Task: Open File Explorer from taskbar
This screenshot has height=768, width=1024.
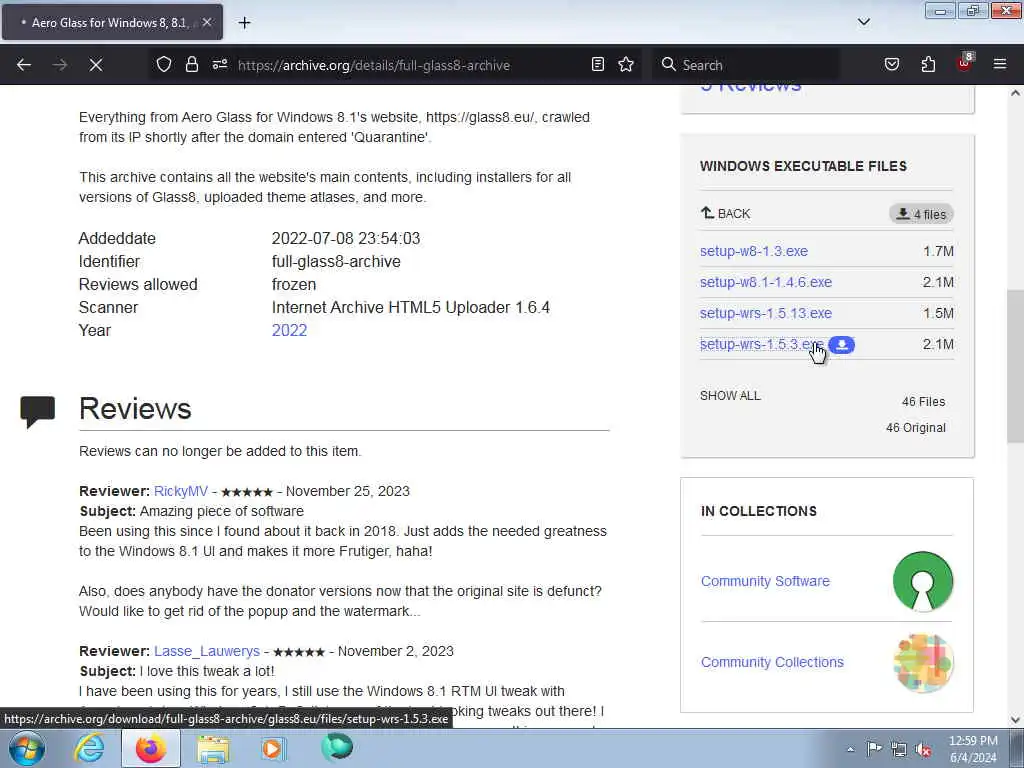Action: (x=214, y=748)
